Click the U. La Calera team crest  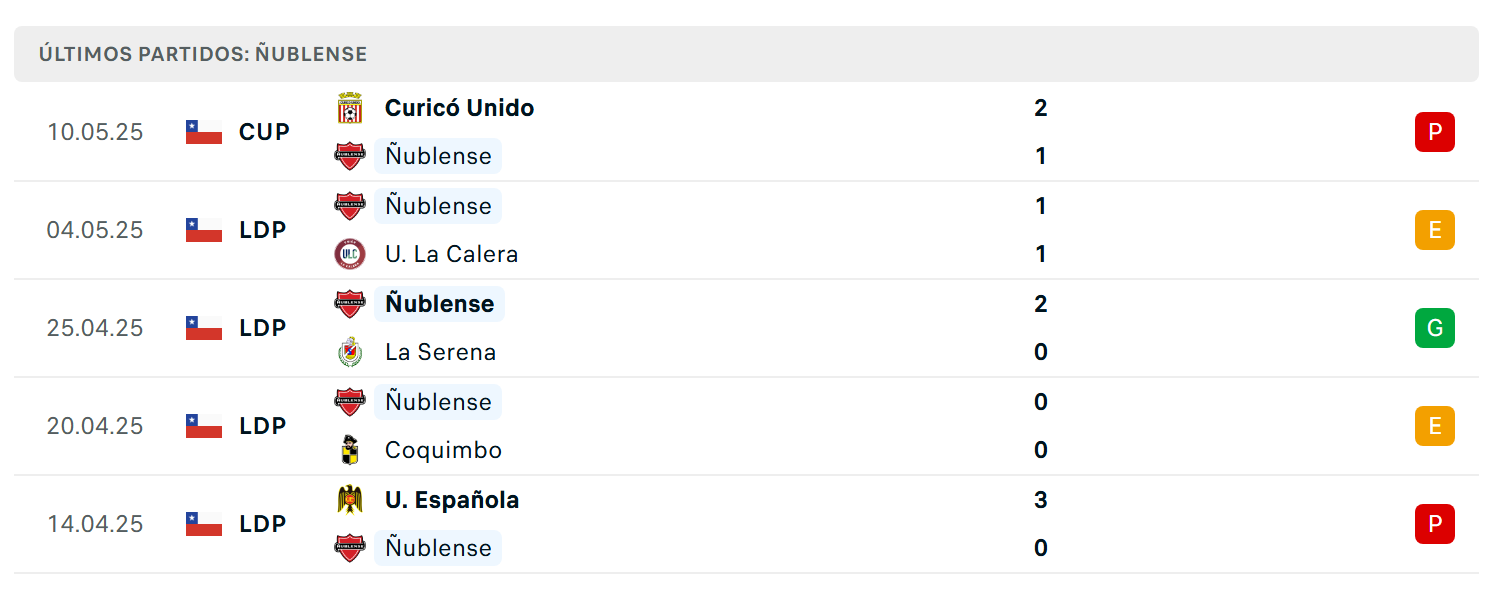pos(350,254)
